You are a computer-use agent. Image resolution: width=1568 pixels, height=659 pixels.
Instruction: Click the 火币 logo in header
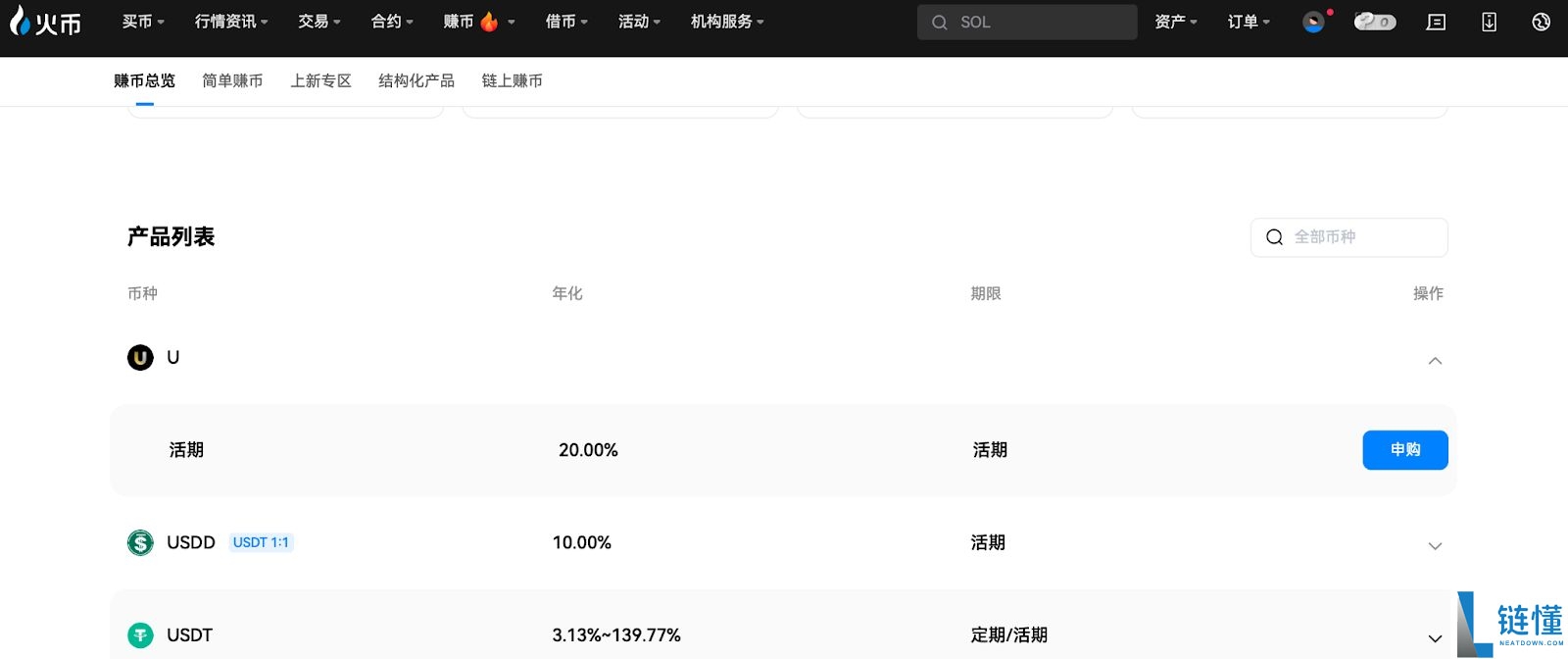(45, 22)
